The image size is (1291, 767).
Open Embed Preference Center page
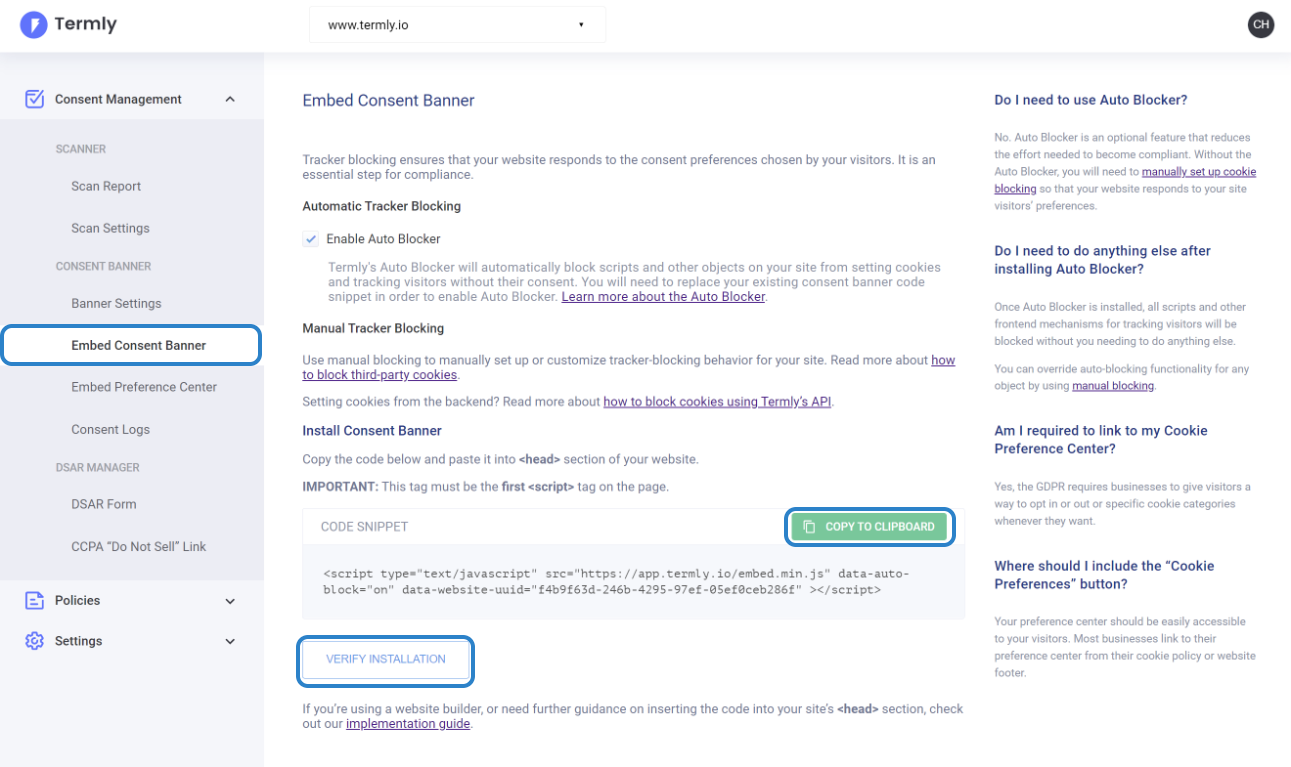[x=144, y=387]
